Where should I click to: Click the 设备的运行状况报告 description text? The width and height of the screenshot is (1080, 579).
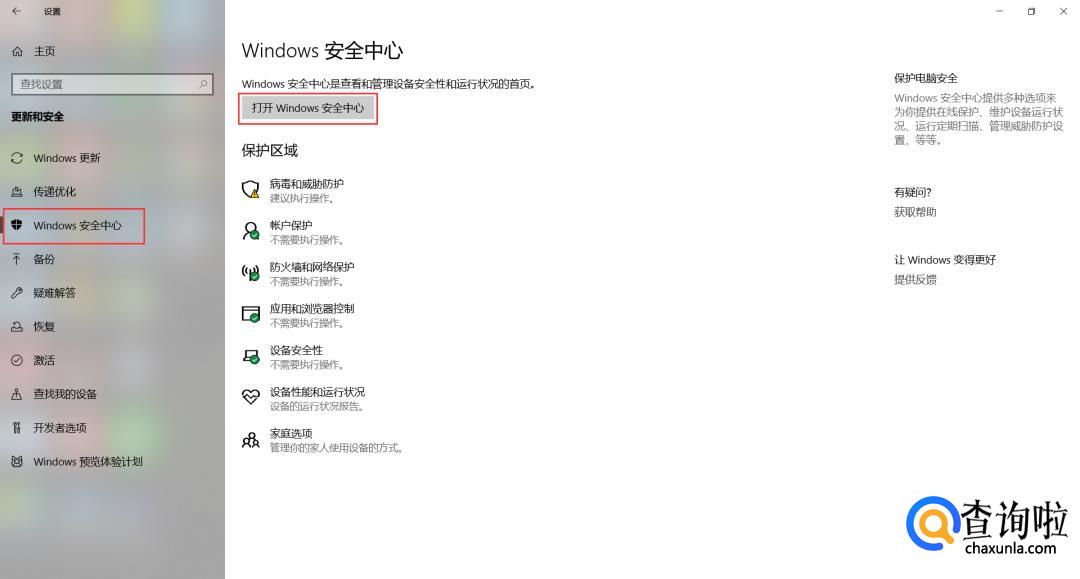tap(316, 406)
